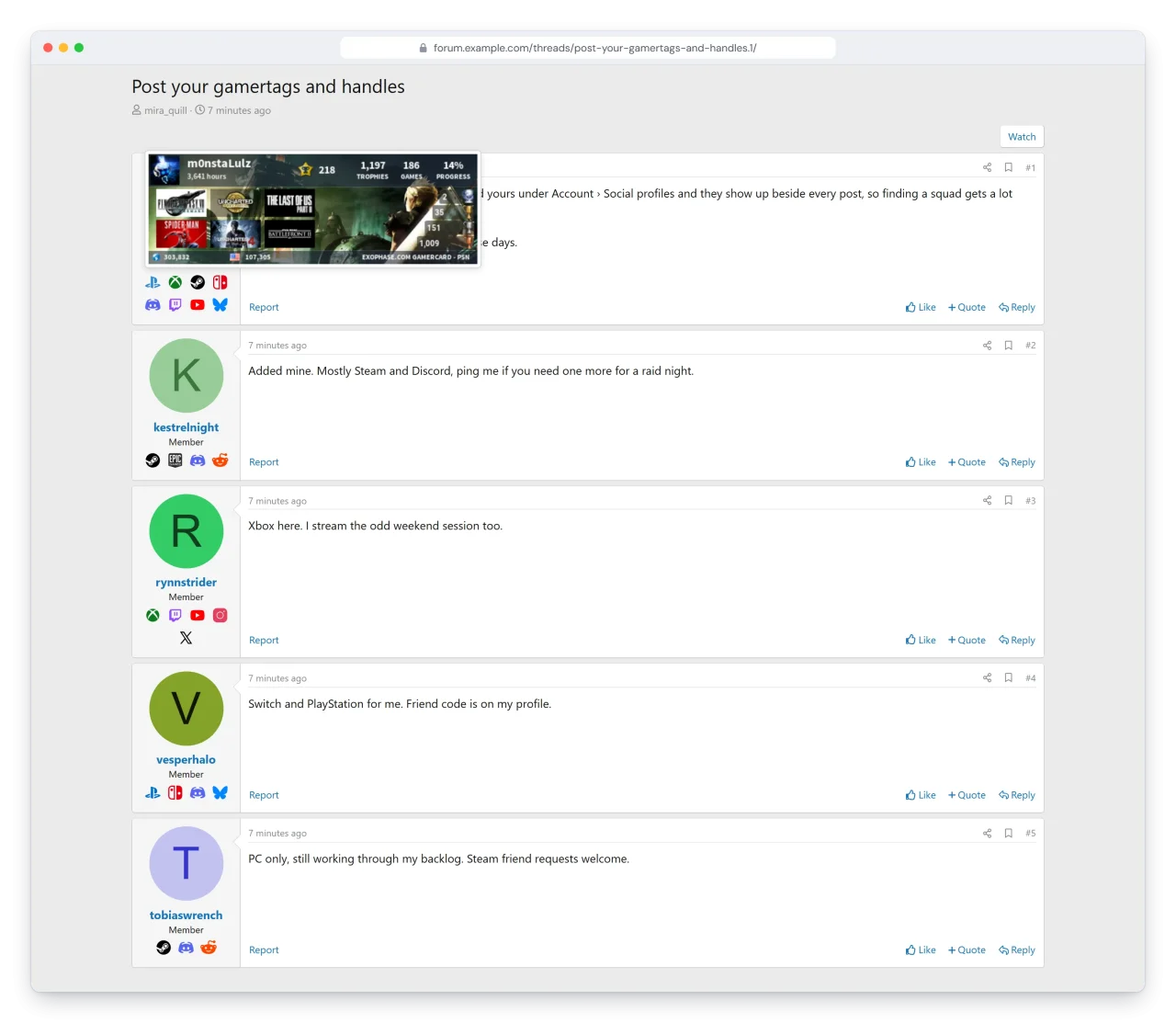Open tobiaswrench's Discord icon

pos(187,948)
